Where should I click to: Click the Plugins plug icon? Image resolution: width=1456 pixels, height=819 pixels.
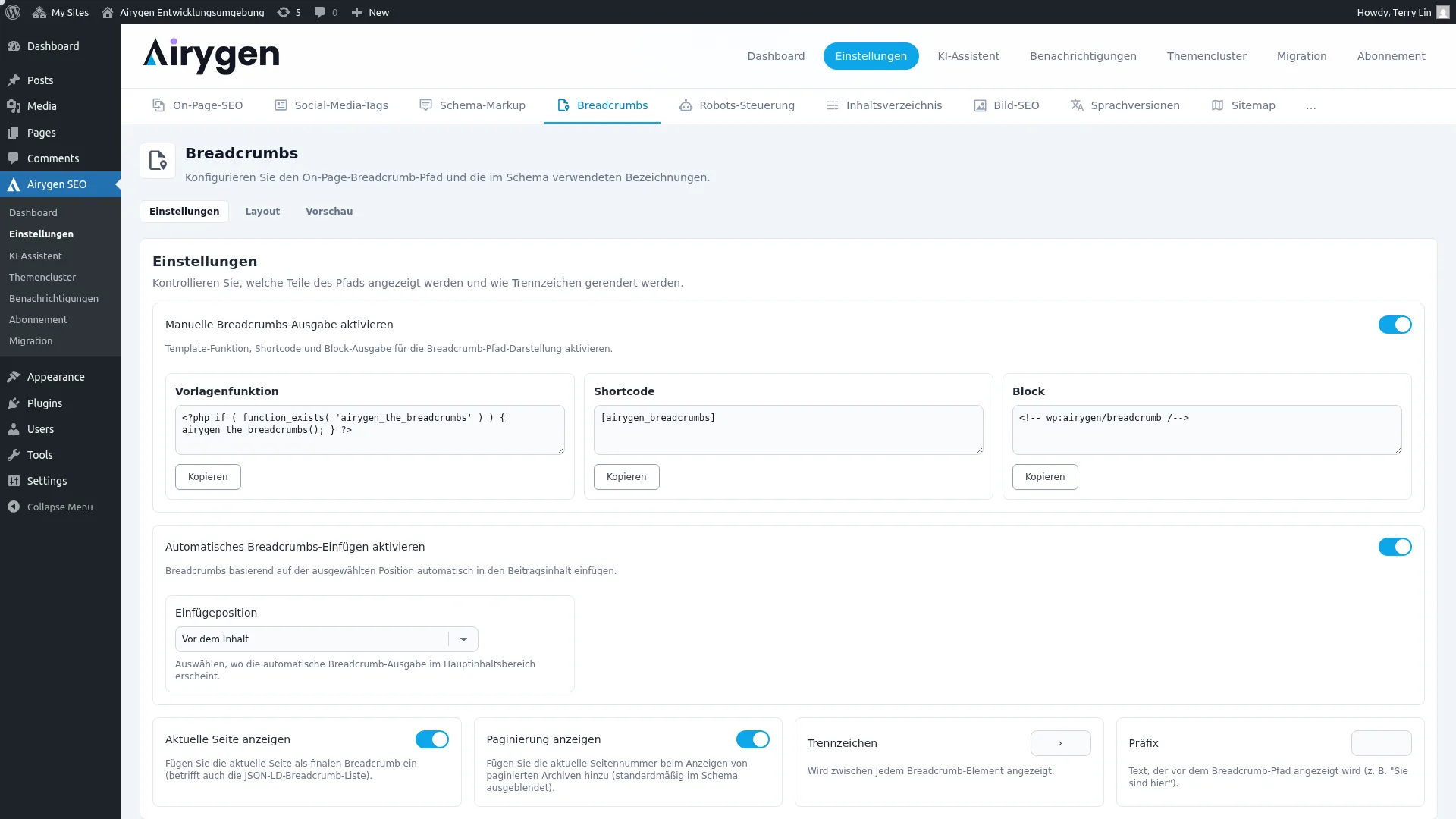click(x=14, y=403)
